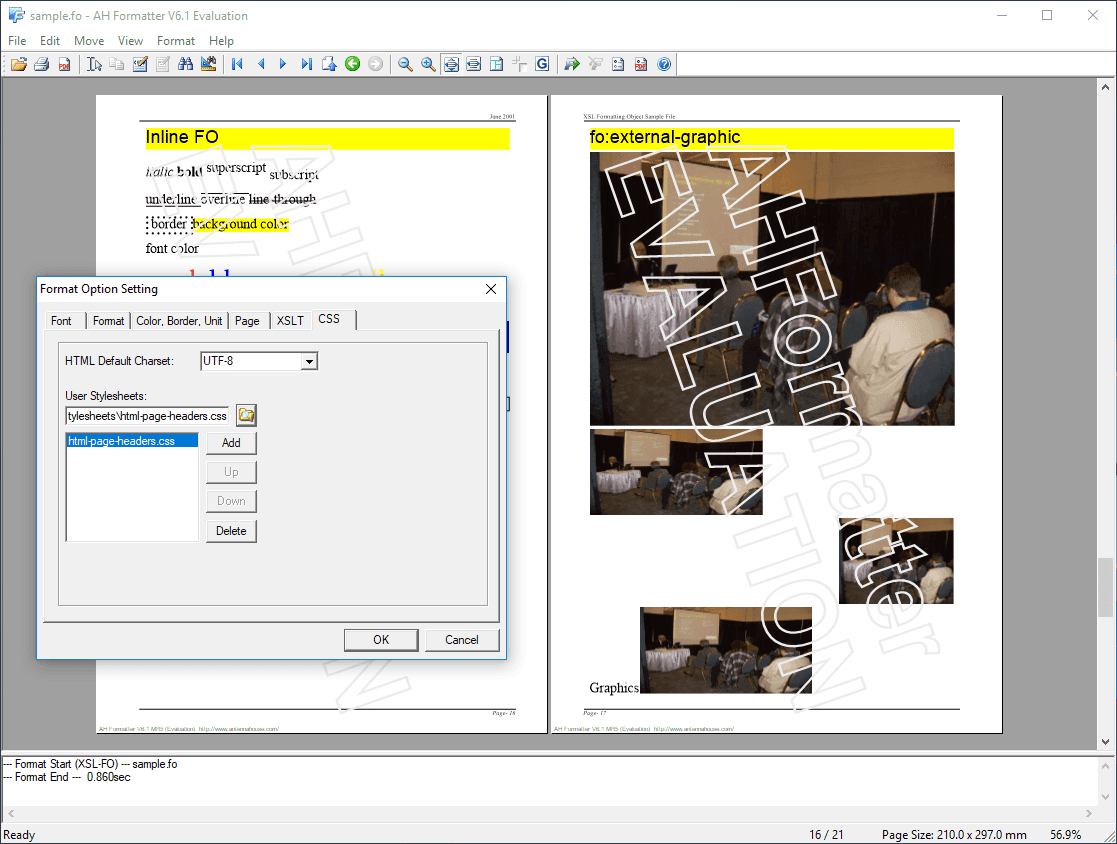This screenshot has width=1117, height=844.
Task: Click the edit document icon with pencil
Action: point(140,64)
